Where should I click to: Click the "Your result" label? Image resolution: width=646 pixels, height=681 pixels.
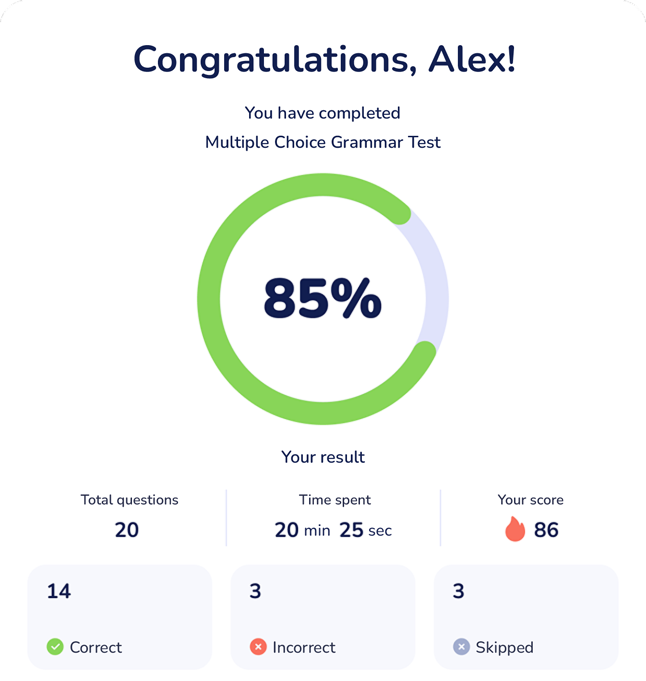click(323, 457)
